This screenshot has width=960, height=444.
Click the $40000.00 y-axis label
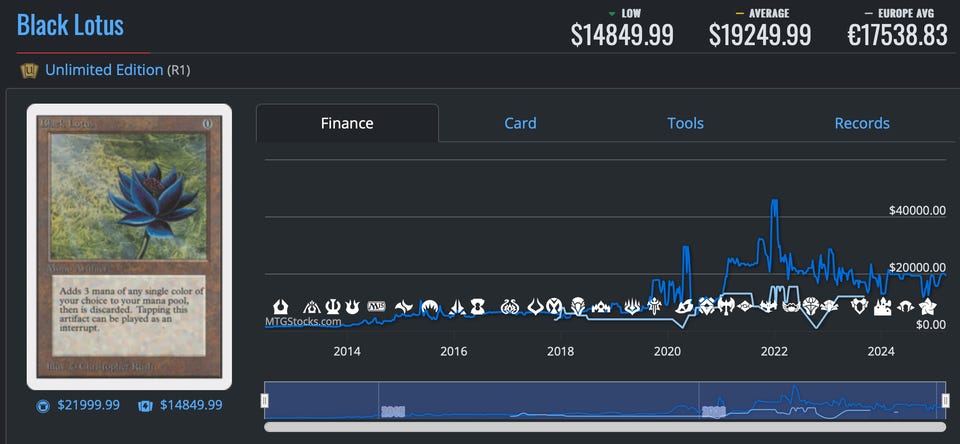[917, 211]
